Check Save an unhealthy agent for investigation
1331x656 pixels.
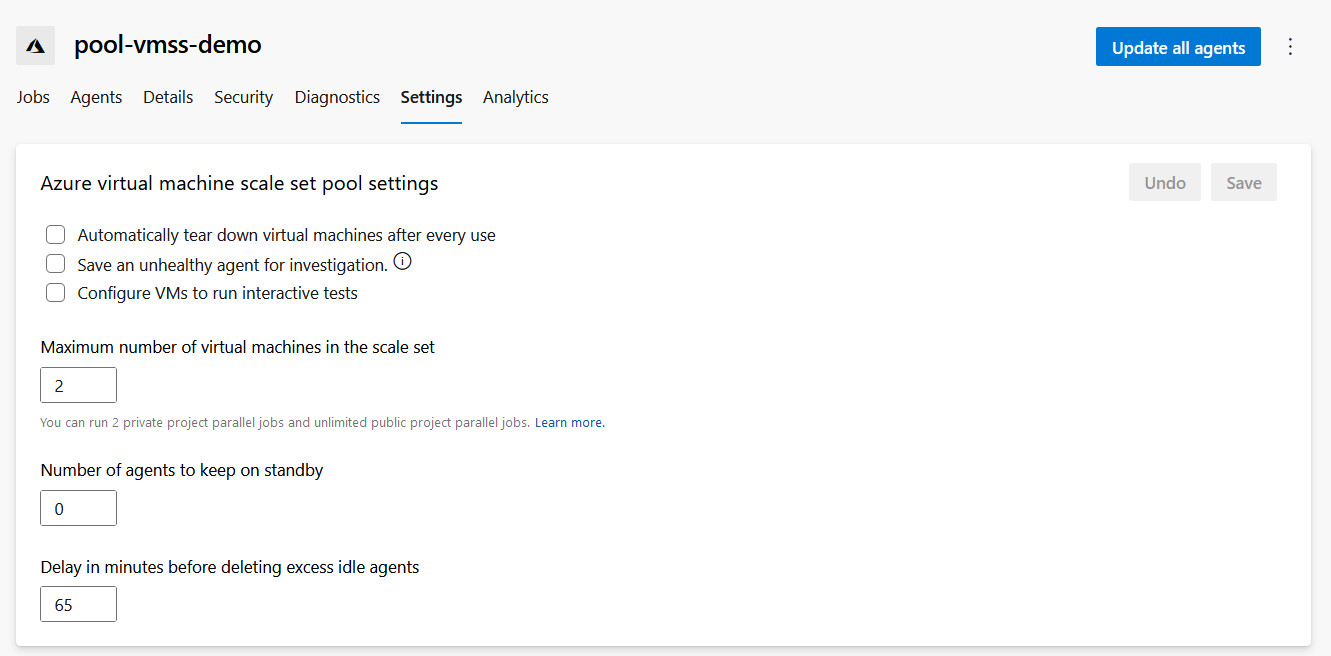(56, 264)
